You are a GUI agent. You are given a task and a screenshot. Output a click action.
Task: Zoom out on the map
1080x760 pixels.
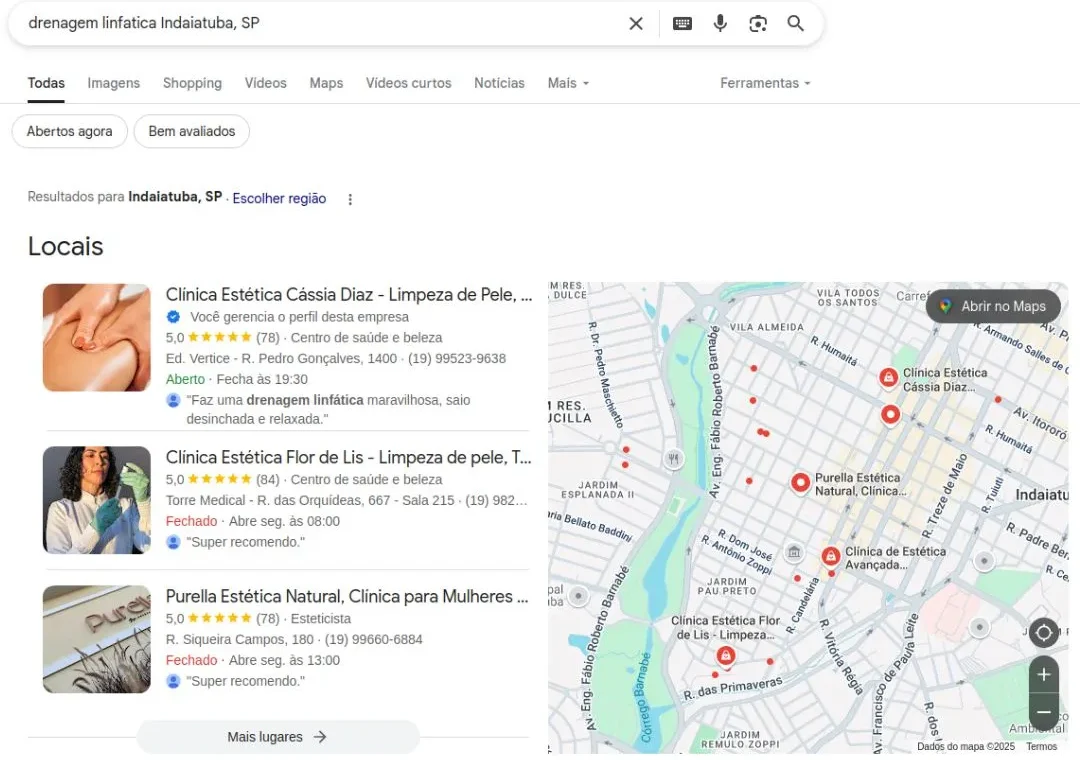point(1044,711)
